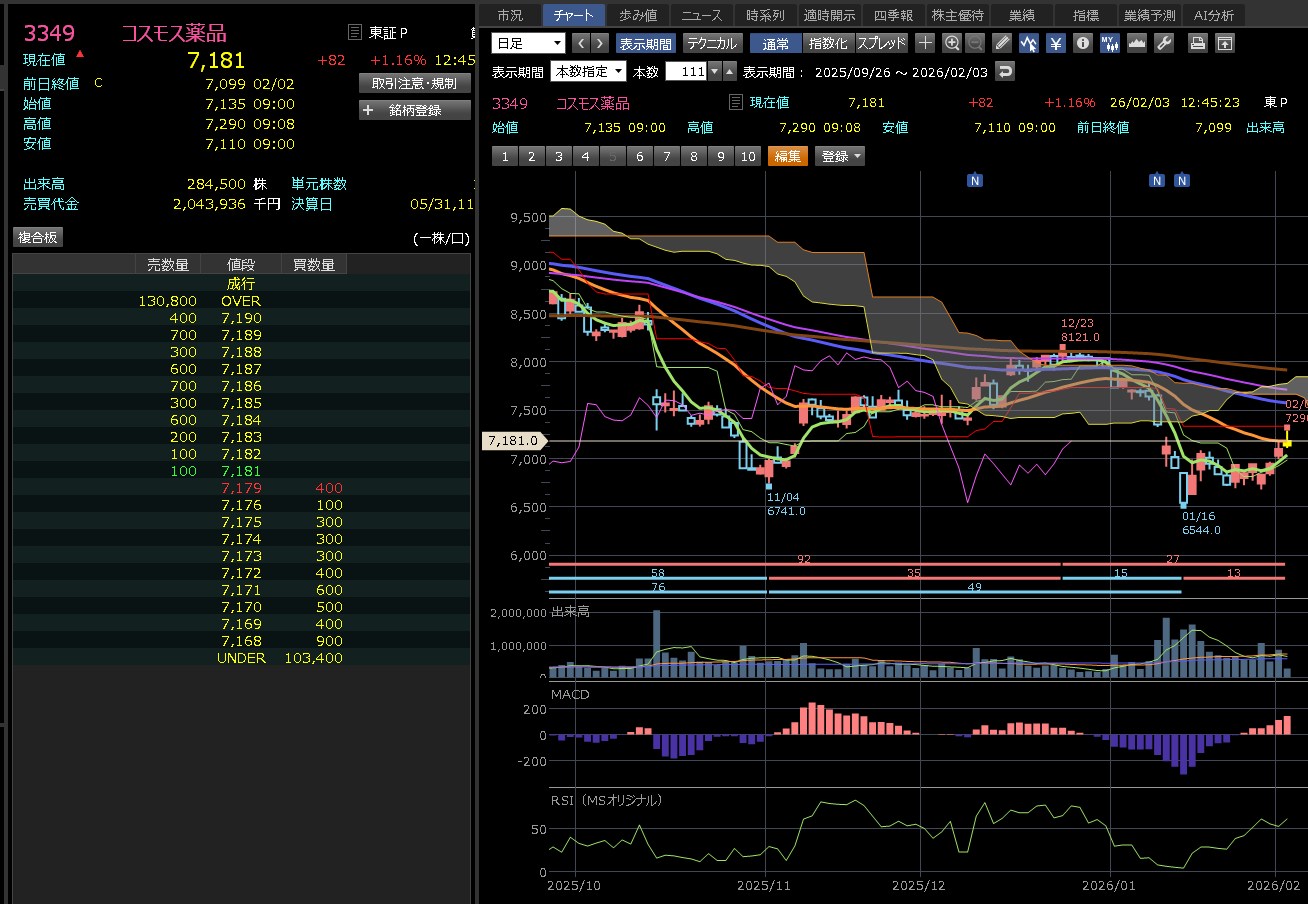Click the yen currency icon in toolbar
The height and width of the screenshot is (904, 1308).
(1056, 43)
